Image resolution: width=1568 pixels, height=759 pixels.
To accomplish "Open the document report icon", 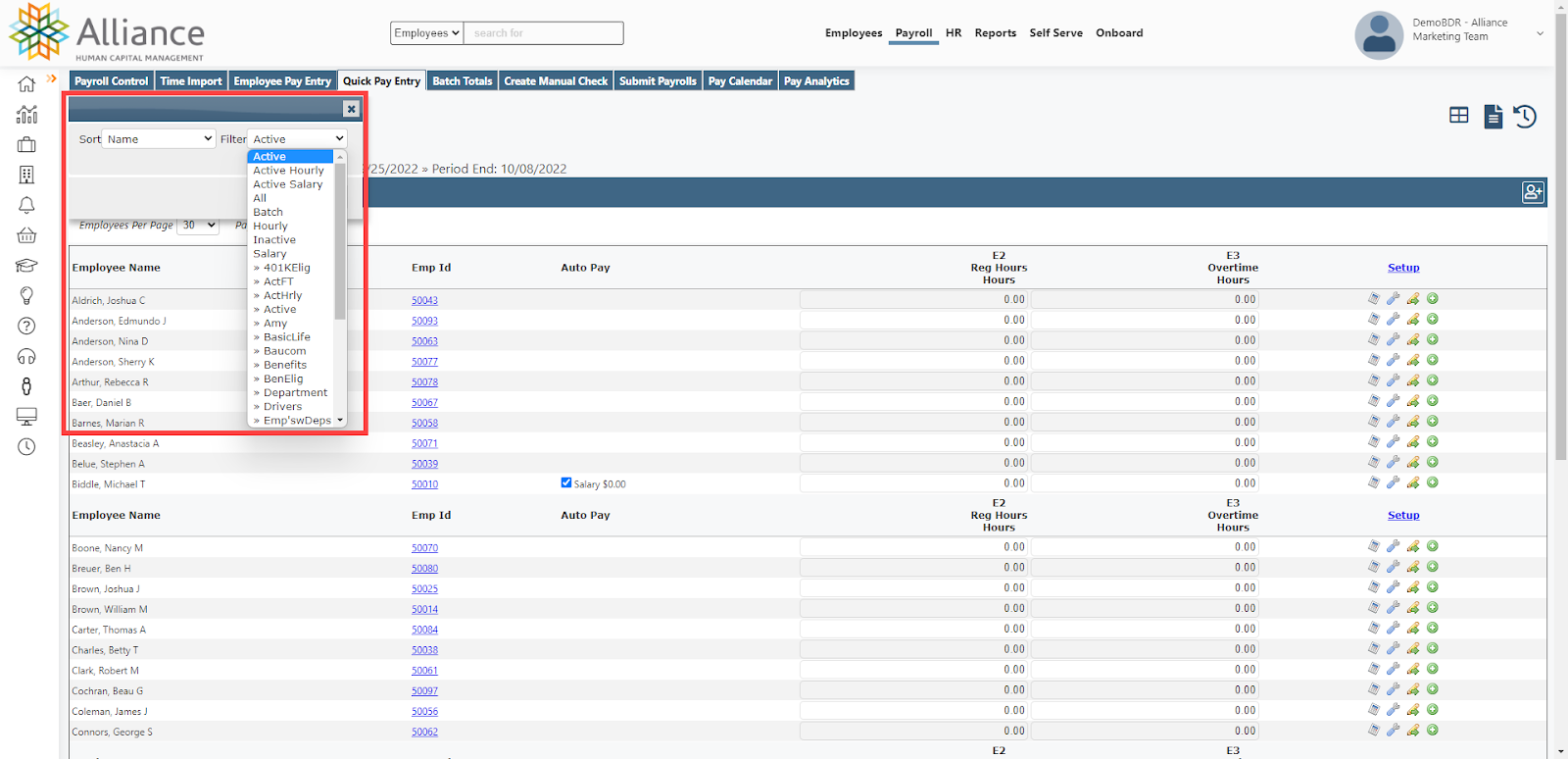I will click(x=1493, y=117).
